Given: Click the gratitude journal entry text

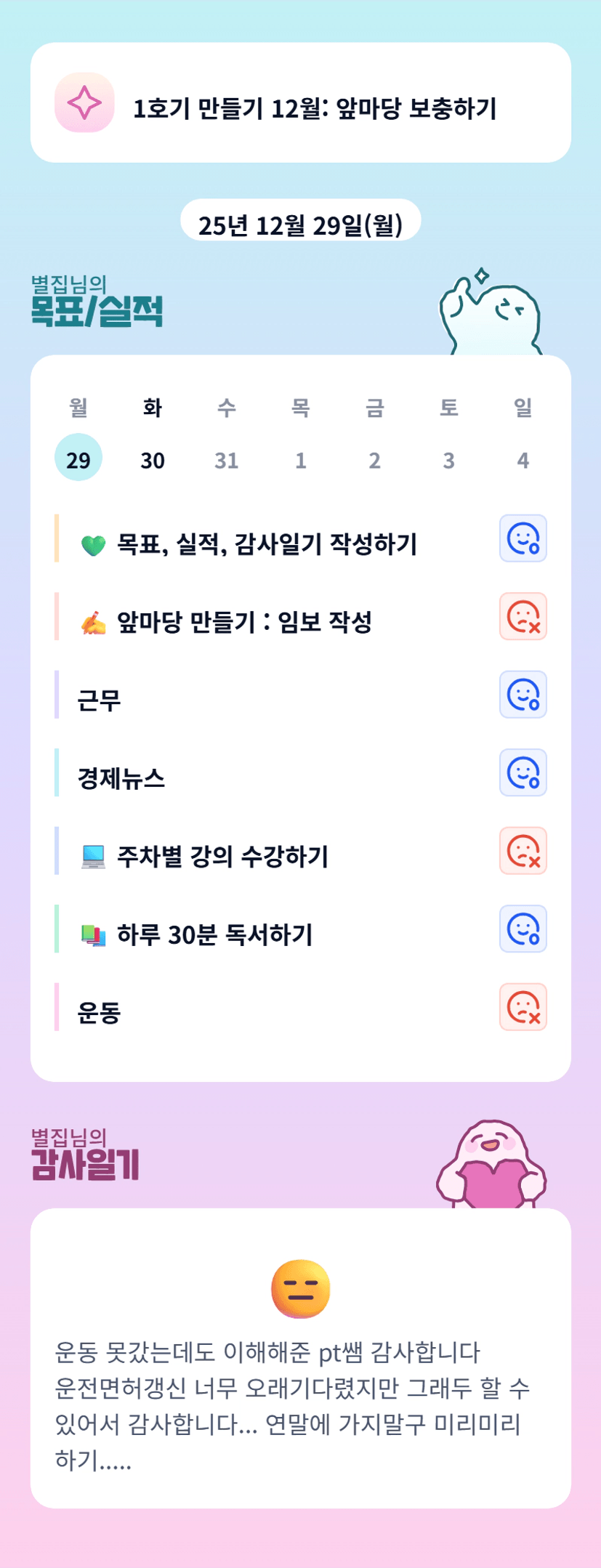Looking at the screenshot, I should tap(291, 1405).
